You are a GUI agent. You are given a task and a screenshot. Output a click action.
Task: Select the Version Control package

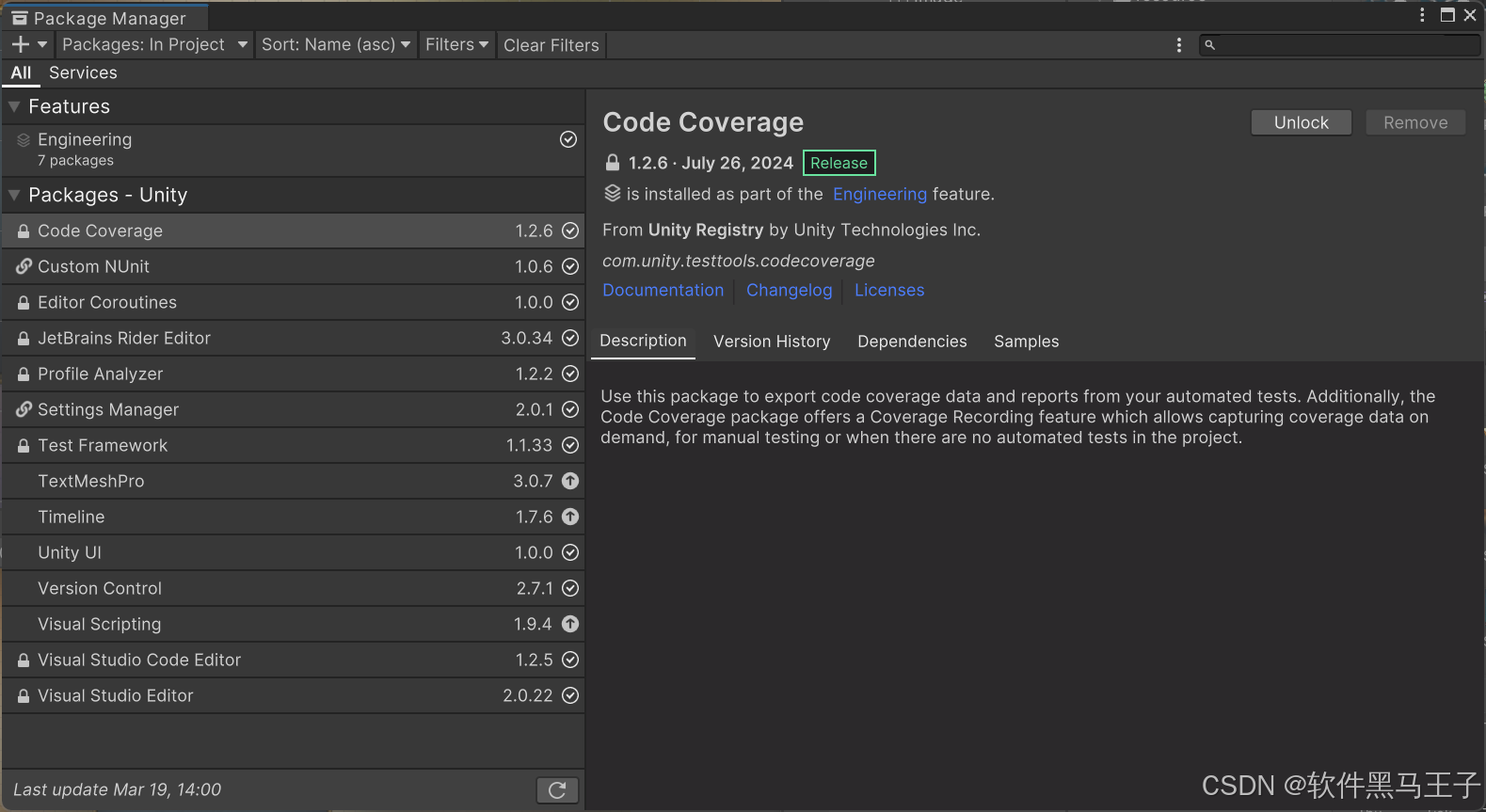click(293, 588)
